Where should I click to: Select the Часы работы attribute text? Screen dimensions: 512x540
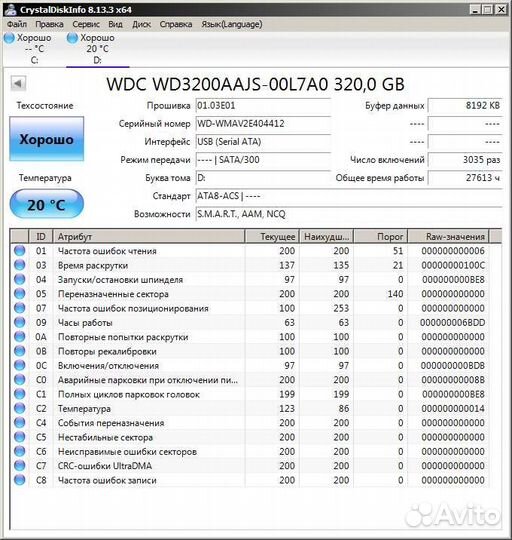[85, 323]
